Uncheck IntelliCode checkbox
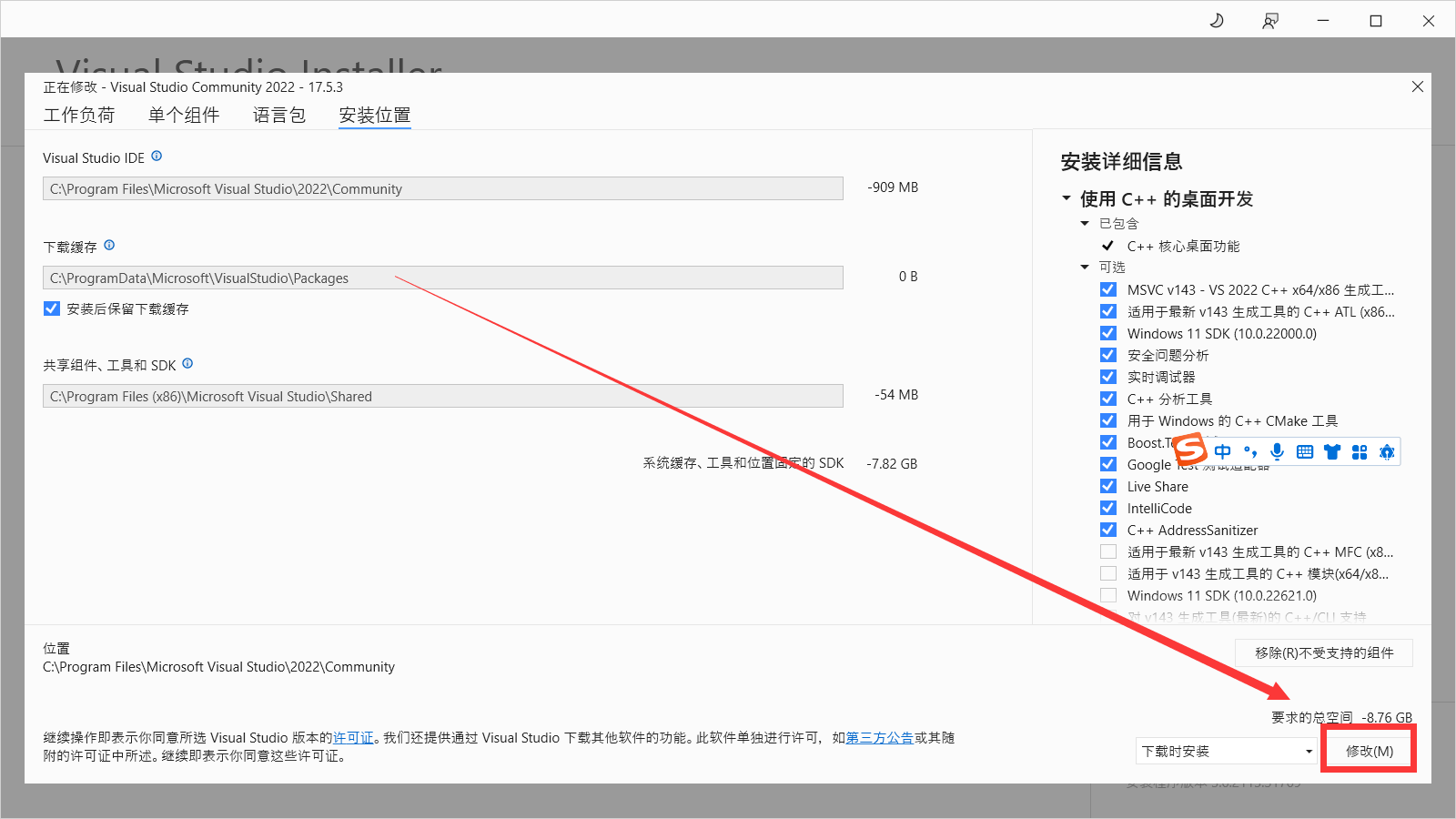 click(x=1108, y=508)
